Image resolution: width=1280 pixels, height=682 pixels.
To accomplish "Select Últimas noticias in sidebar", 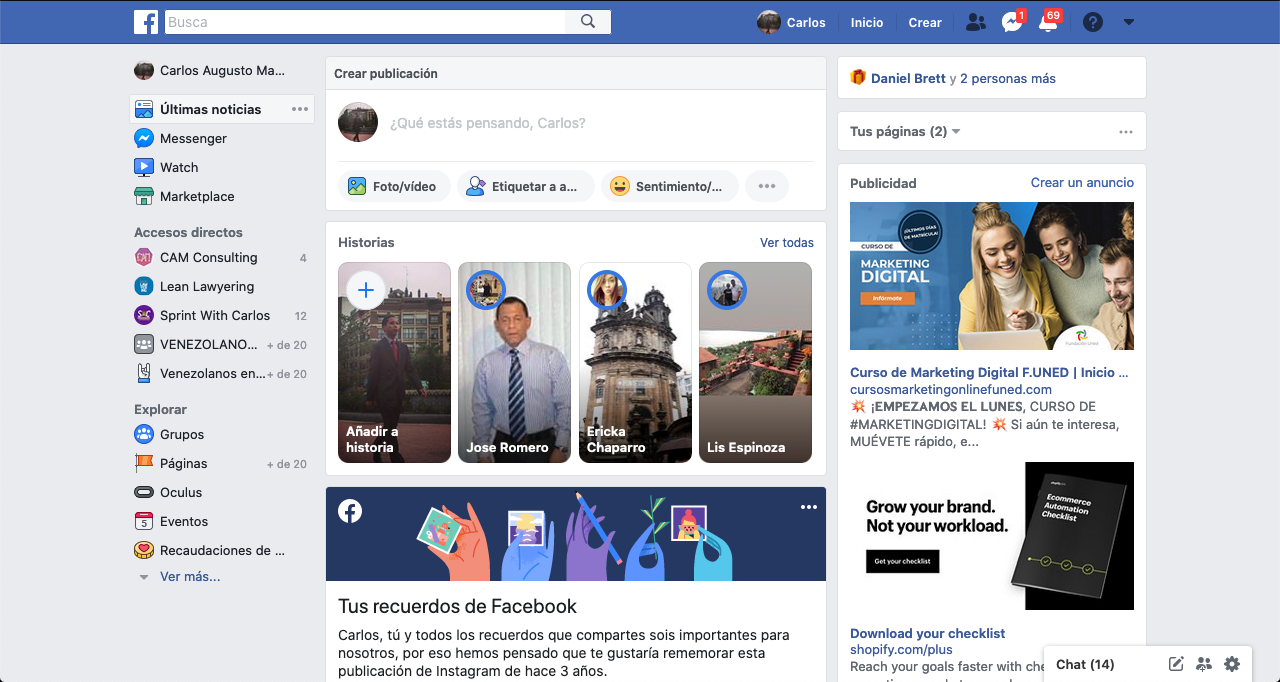I will coord(210,109).
